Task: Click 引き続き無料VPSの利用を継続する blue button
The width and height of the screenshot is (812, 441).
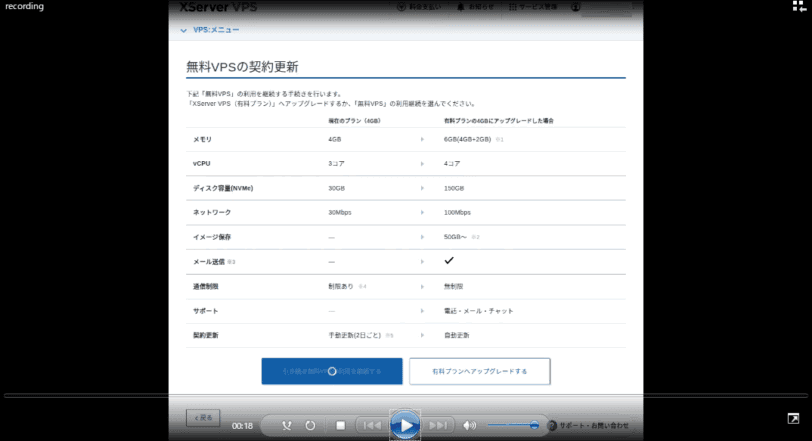Action: point(332,371)
